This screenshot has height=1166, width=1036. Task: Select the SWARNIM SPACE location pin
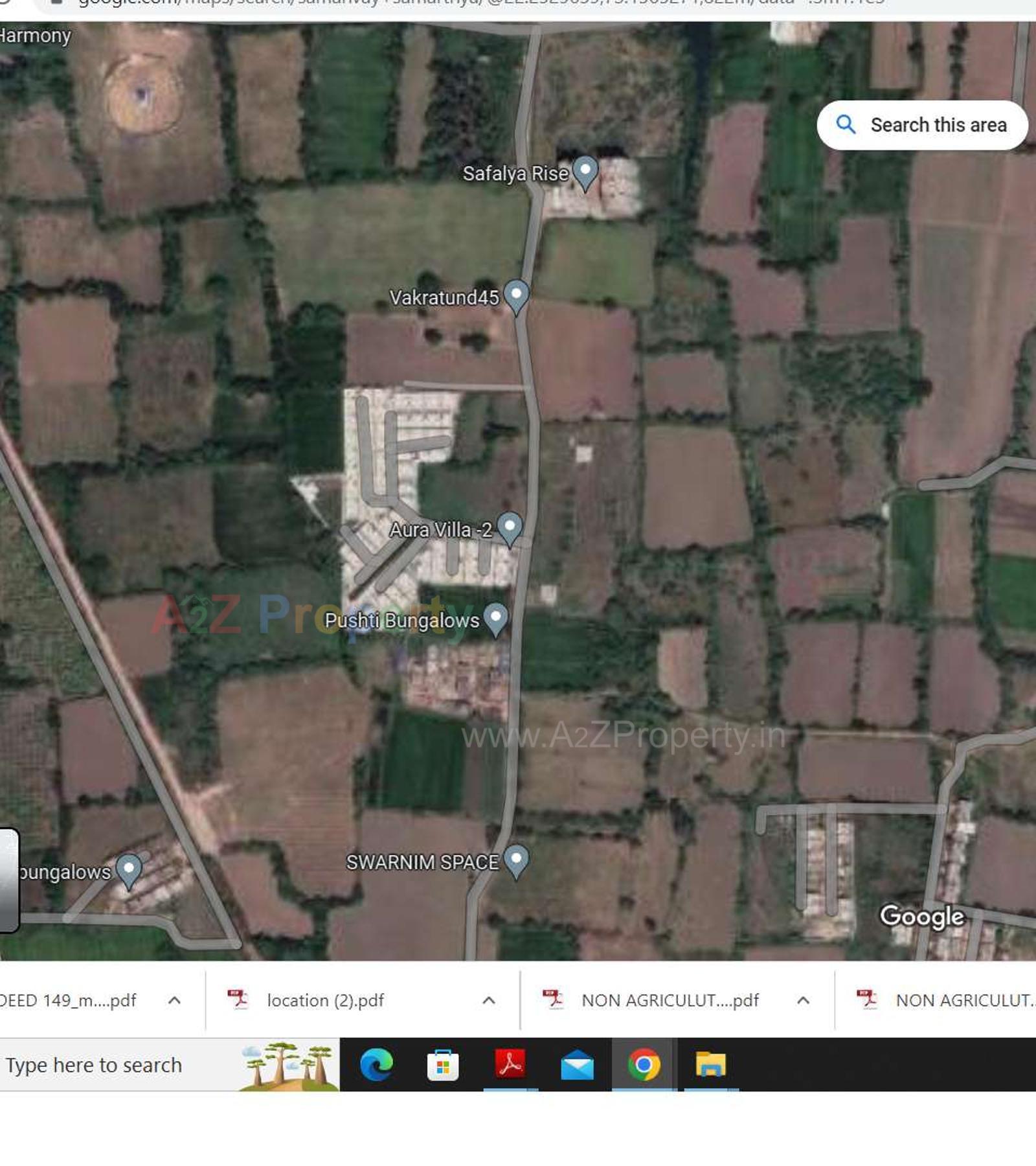[516, 861]
